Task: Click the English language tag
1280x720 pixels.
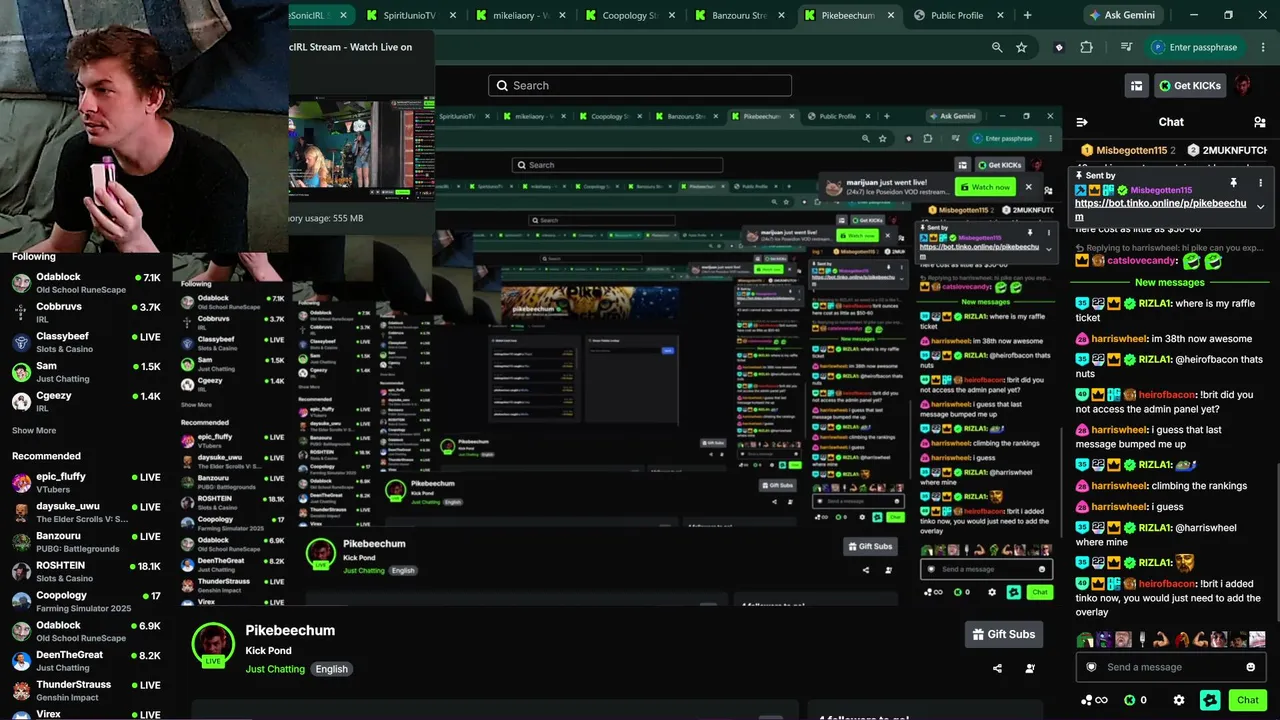Action: (331, 669)
